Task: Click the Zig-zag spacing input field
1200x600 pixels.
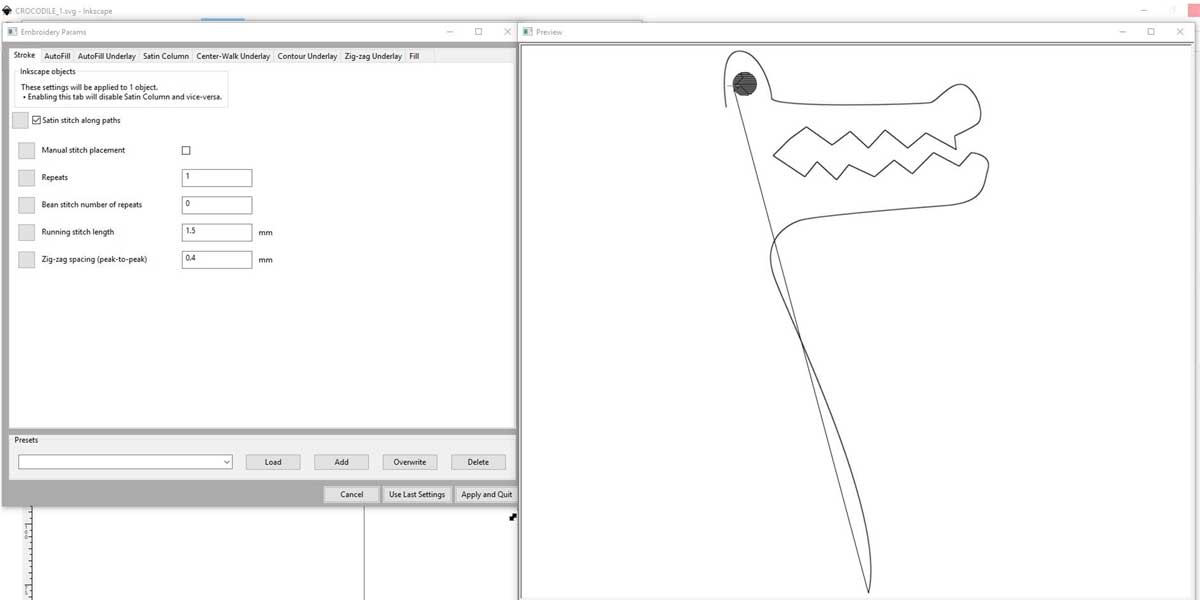Action: coord(217,259)
